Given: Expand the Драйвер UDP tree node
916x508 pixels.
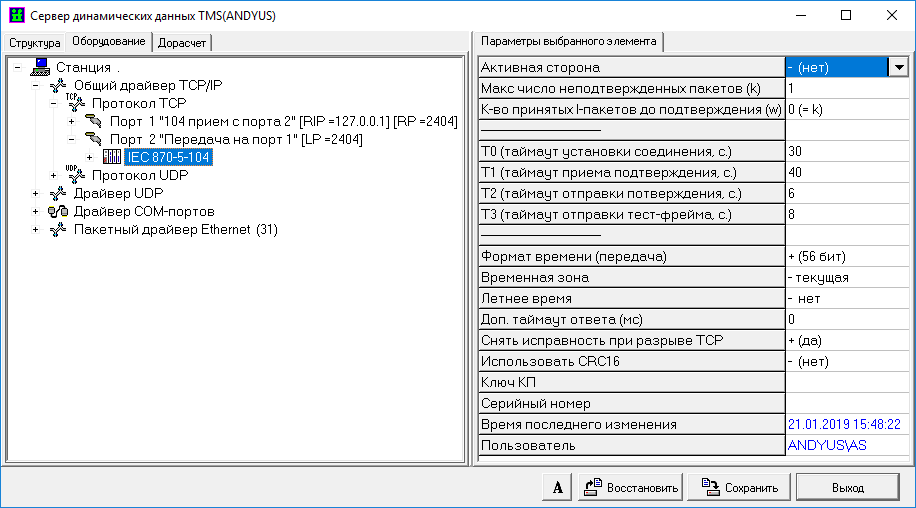Looking at the screenshot, I should tap(36, 193).
